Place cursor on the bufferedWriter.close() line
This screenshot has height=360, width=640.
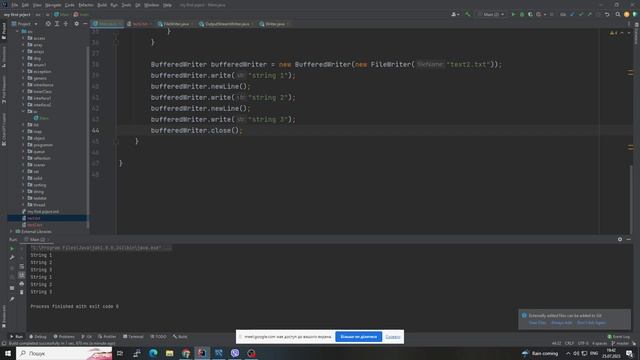click(196, 131)
